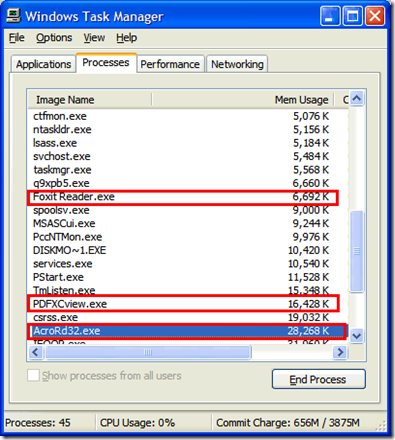Sort by Image Name column header

[x=89, y=100]
